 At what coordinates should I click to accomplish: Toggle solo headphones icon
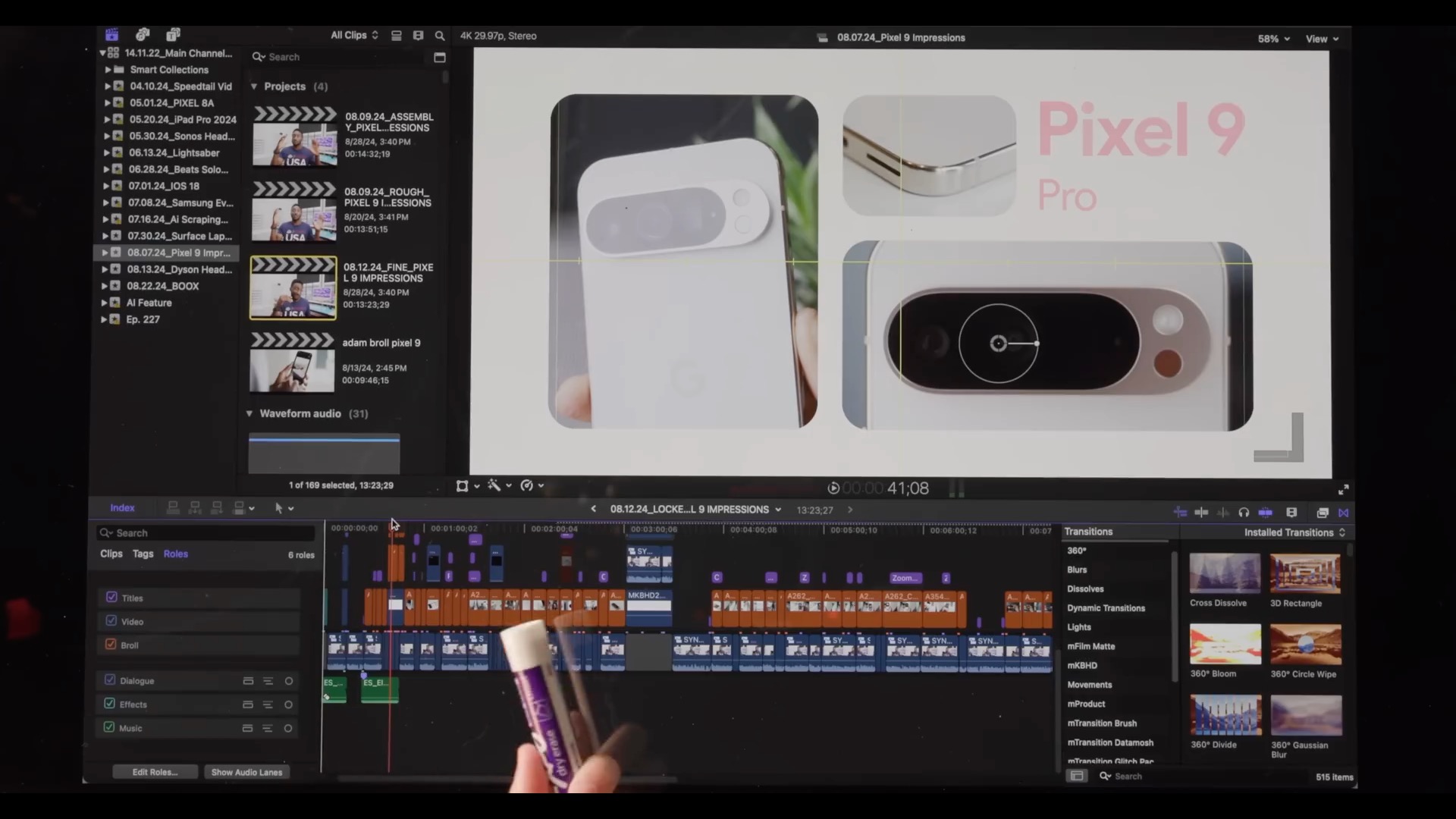[x=1244, y=513]
